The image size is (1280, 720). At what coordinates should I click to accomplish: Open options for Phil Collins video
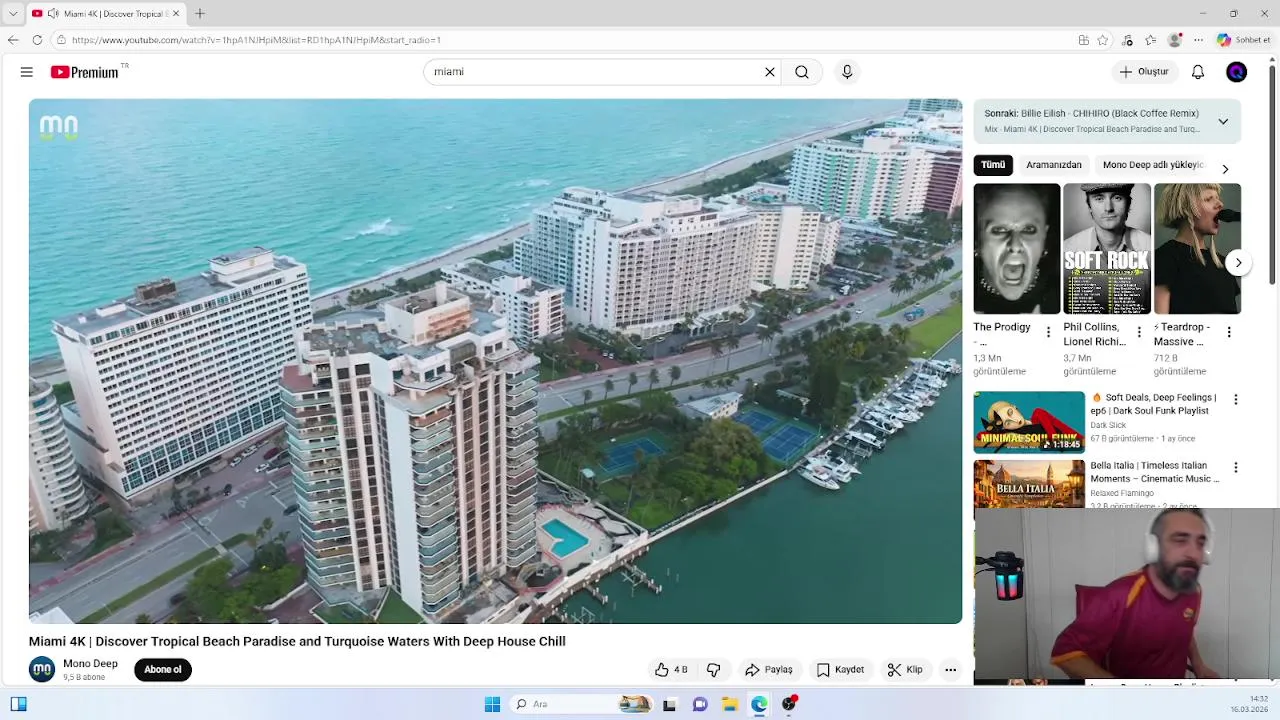tap(1139, 332)
